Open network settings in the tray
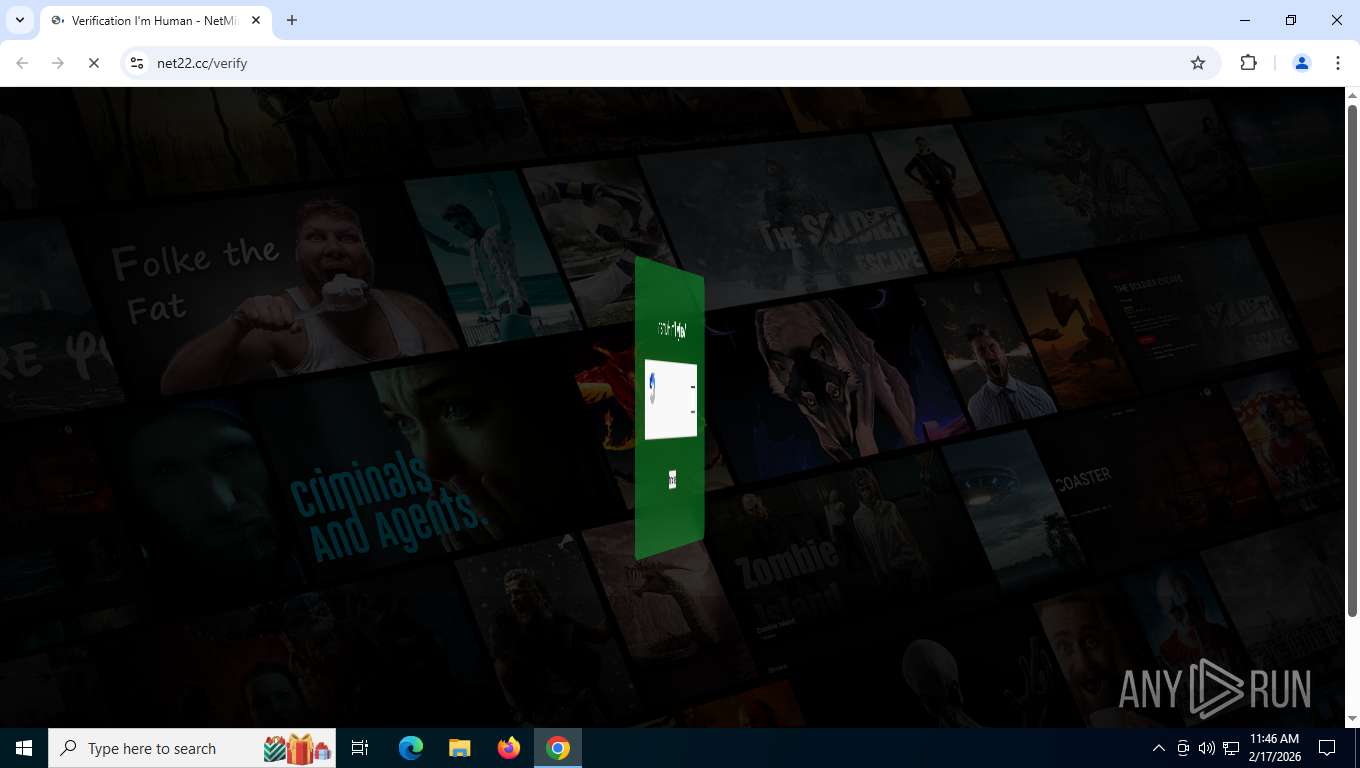 coord(1231,748)
